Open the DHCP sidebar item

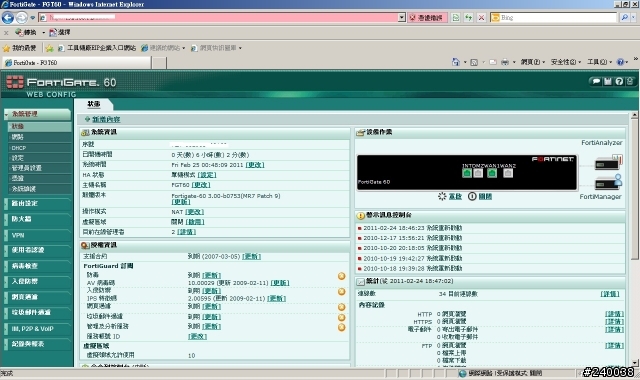pyautogui.click(x=40, y=148)
